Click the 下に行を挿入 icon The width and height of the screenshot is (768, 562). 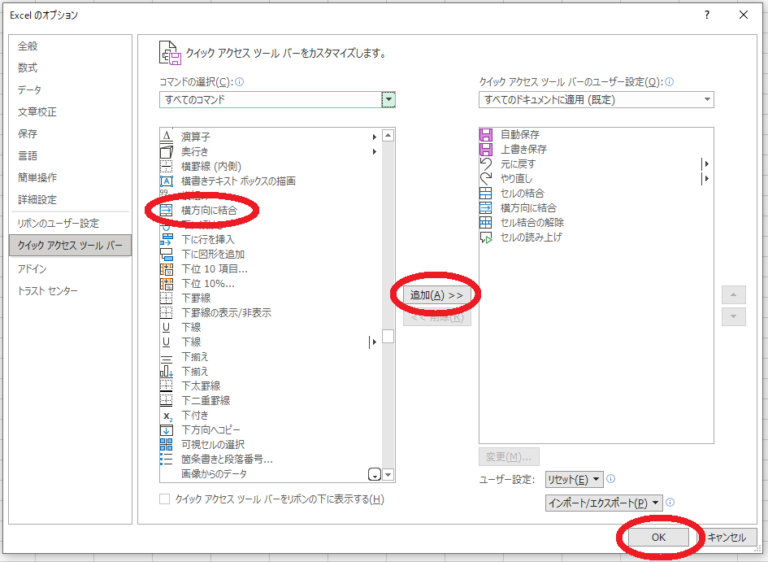click(x=167, y=239)
